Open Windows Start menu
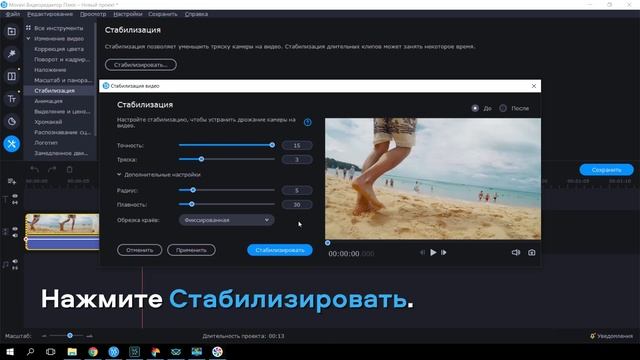Viewport: 640px width, 360px height. [x=10, y=351]
